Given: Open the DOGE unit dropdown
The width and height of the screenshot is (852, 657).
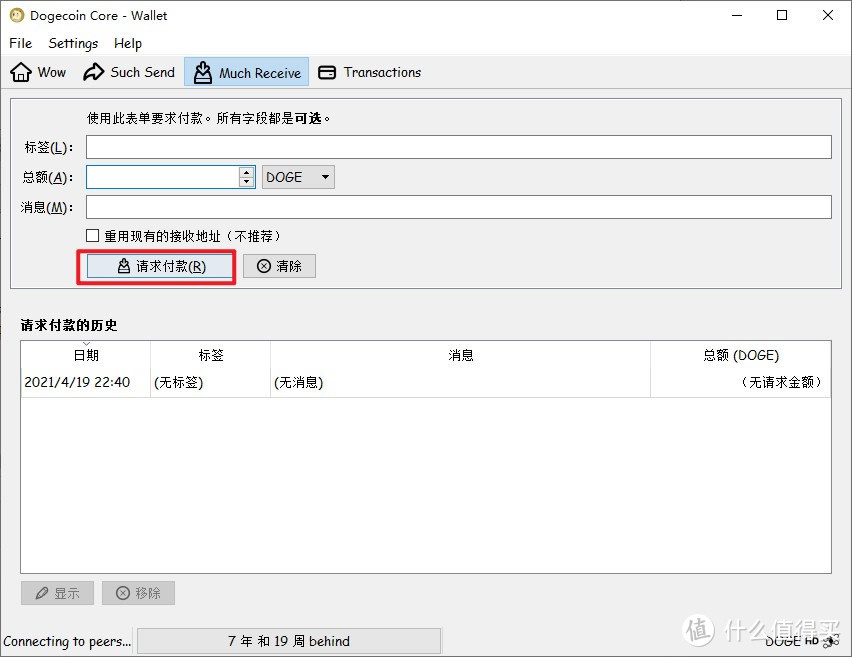Looking at the screenshot, I should pyautogui.click(x=298, y=177).
